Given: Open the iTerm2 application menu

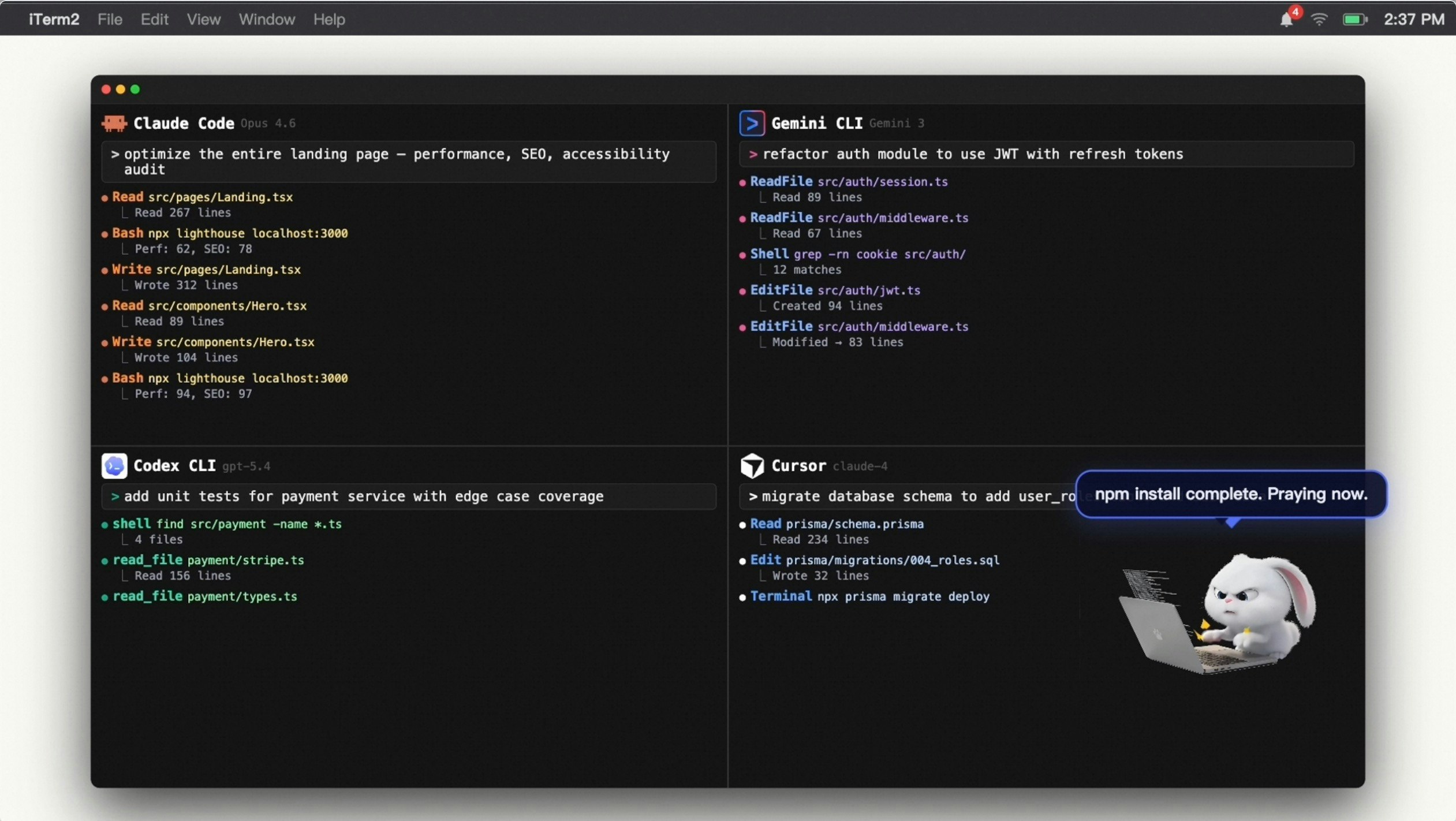Looking at the screenshot, I should pos(54,19).
